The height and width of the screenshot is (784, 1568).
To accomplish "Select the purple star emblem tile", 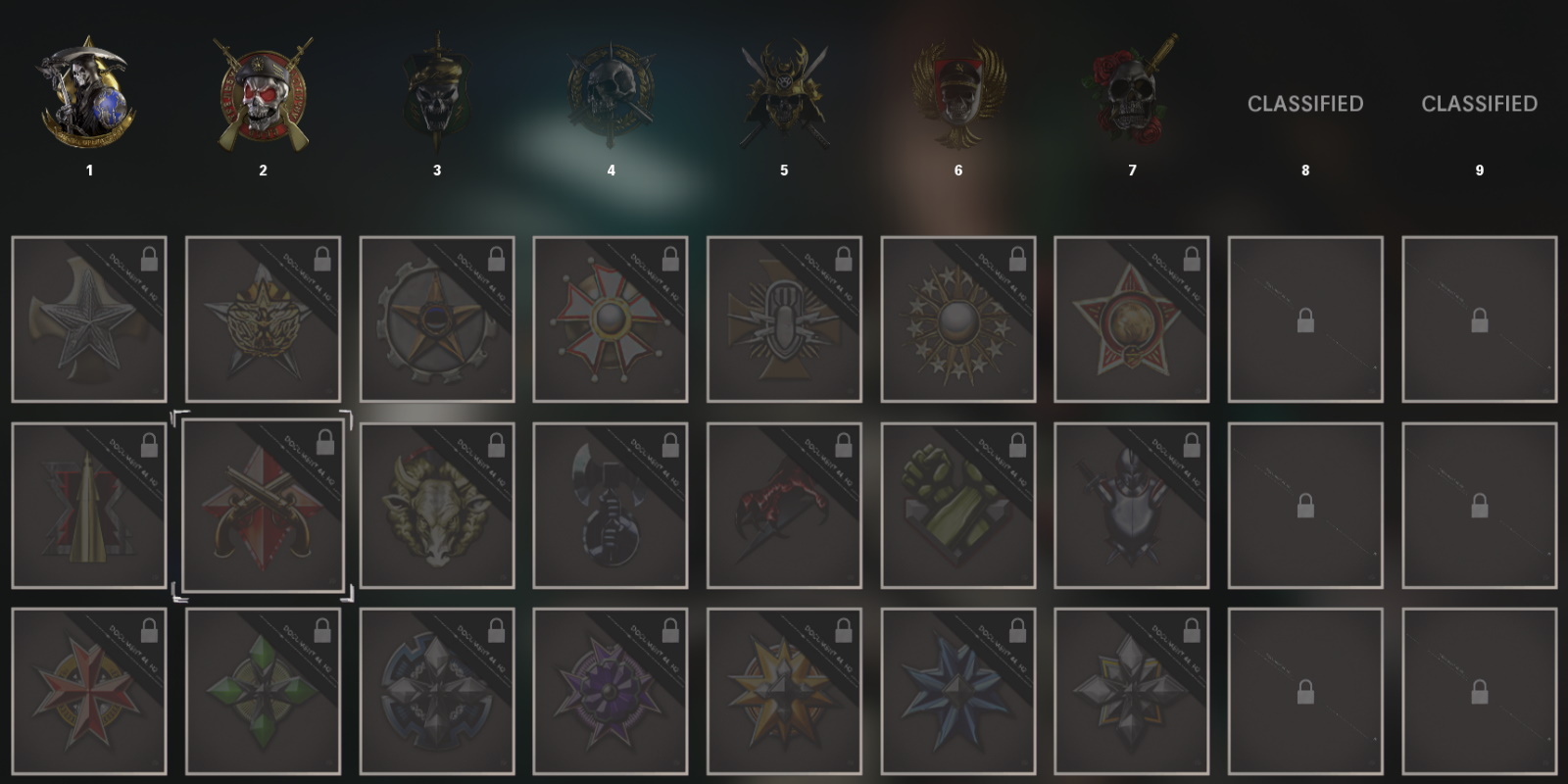I will 611,692.
